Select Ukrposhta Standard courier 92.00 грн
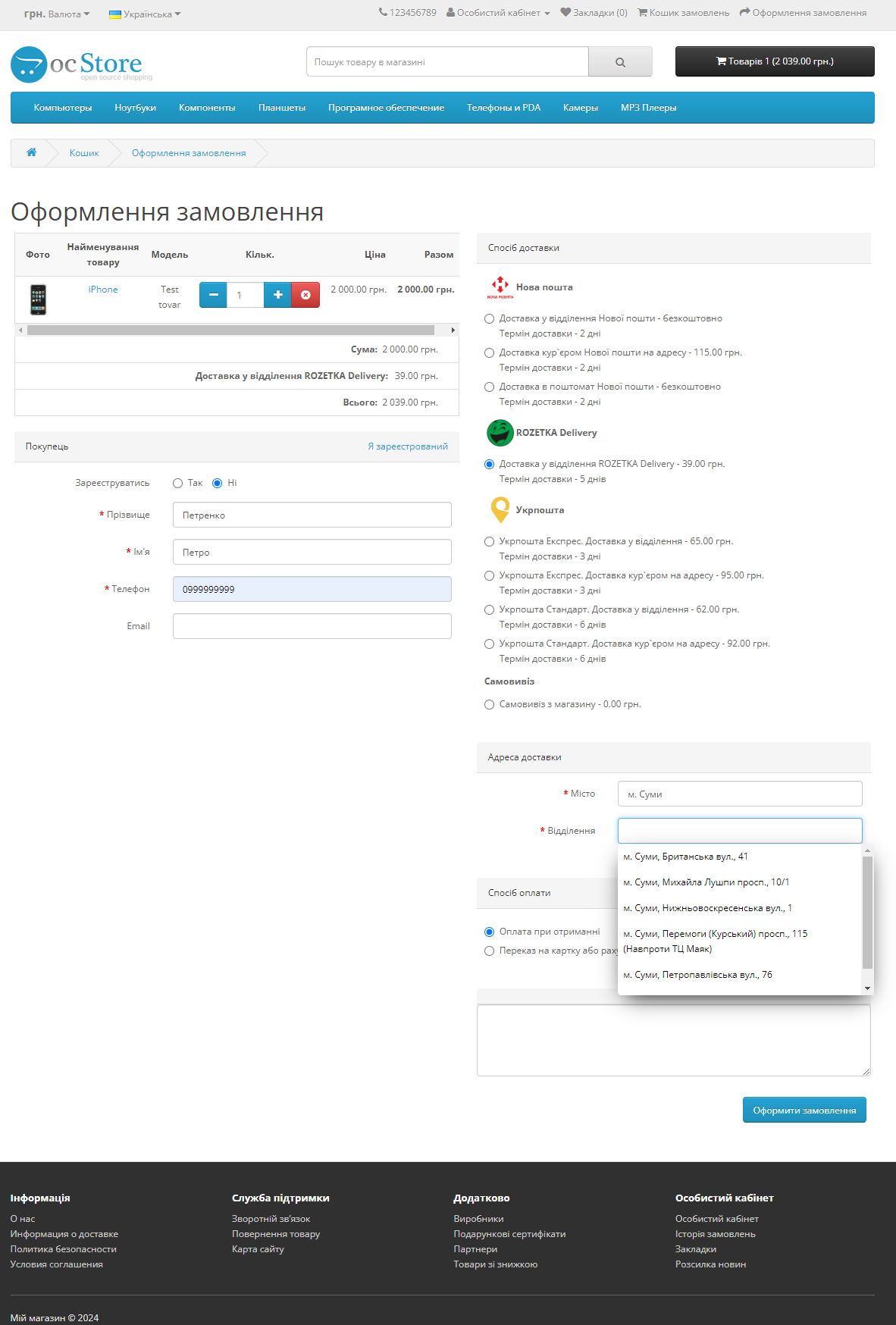 click(490, 644)
